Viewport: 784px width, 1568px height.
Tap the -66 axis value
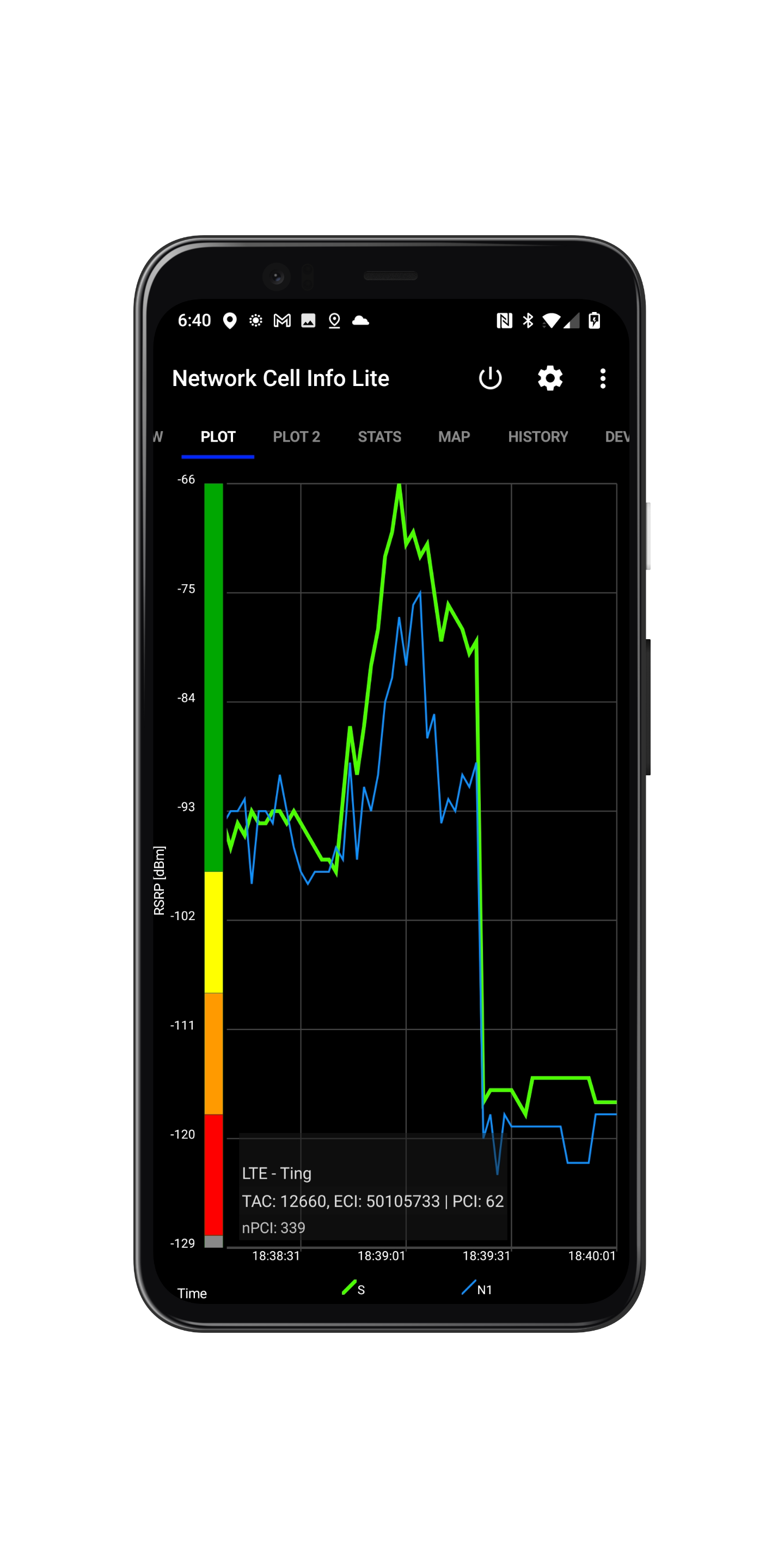[x=186, y=480]
